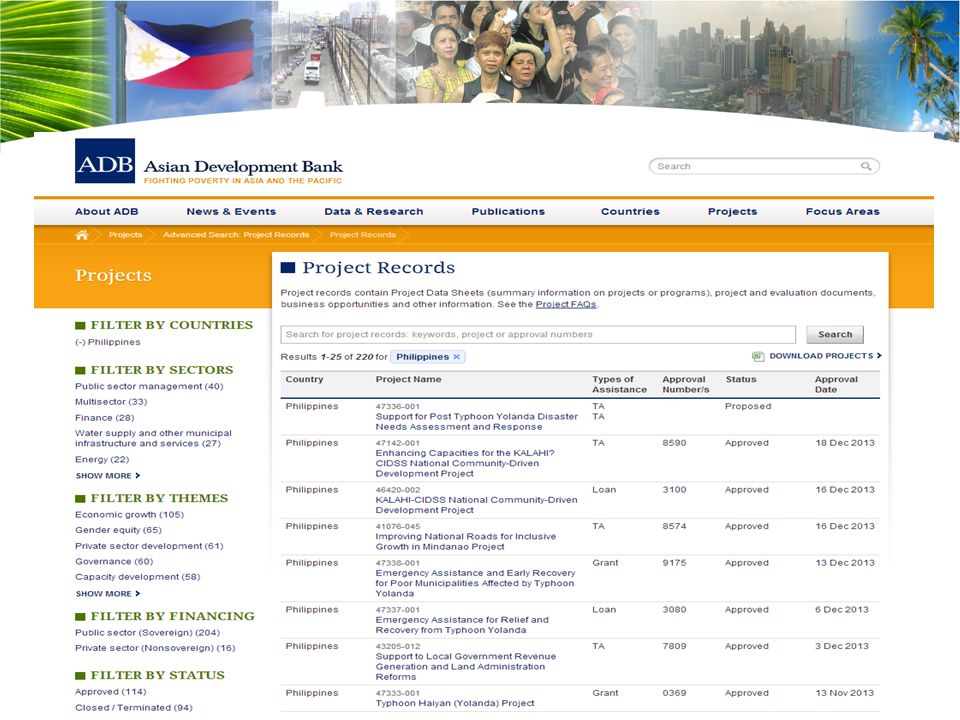Open Typhoon Haiyan (Yolanda) Project
Screen dimensions: 960x720
click(x=455, y=703)
